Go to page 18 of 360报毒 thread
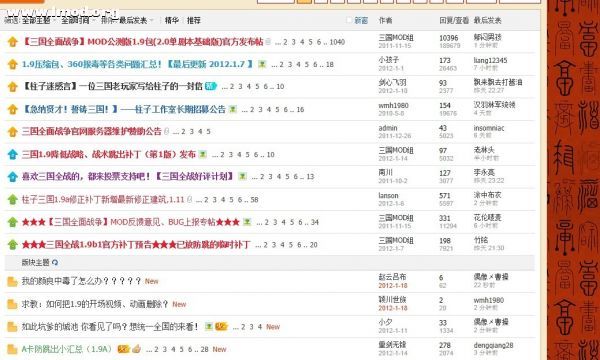This screenshot has height=360, width=600. [330, 64]
